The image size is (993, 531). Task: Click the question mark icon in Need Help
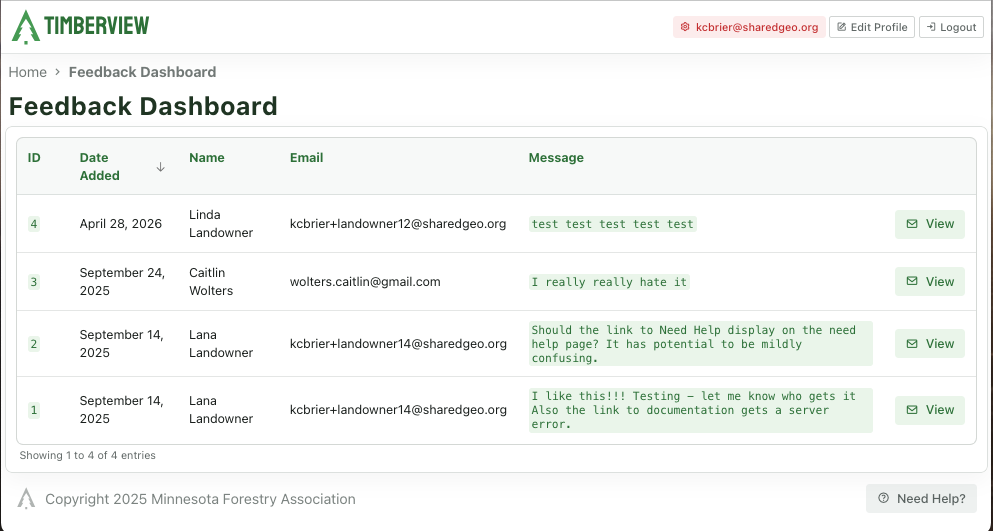[x=883, y=499]
